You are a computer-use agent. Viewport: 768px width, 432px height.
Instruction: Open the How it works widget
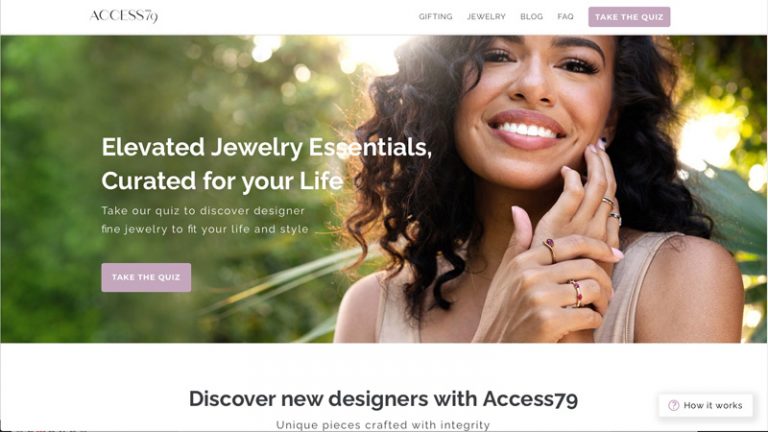tap(705, 406)
